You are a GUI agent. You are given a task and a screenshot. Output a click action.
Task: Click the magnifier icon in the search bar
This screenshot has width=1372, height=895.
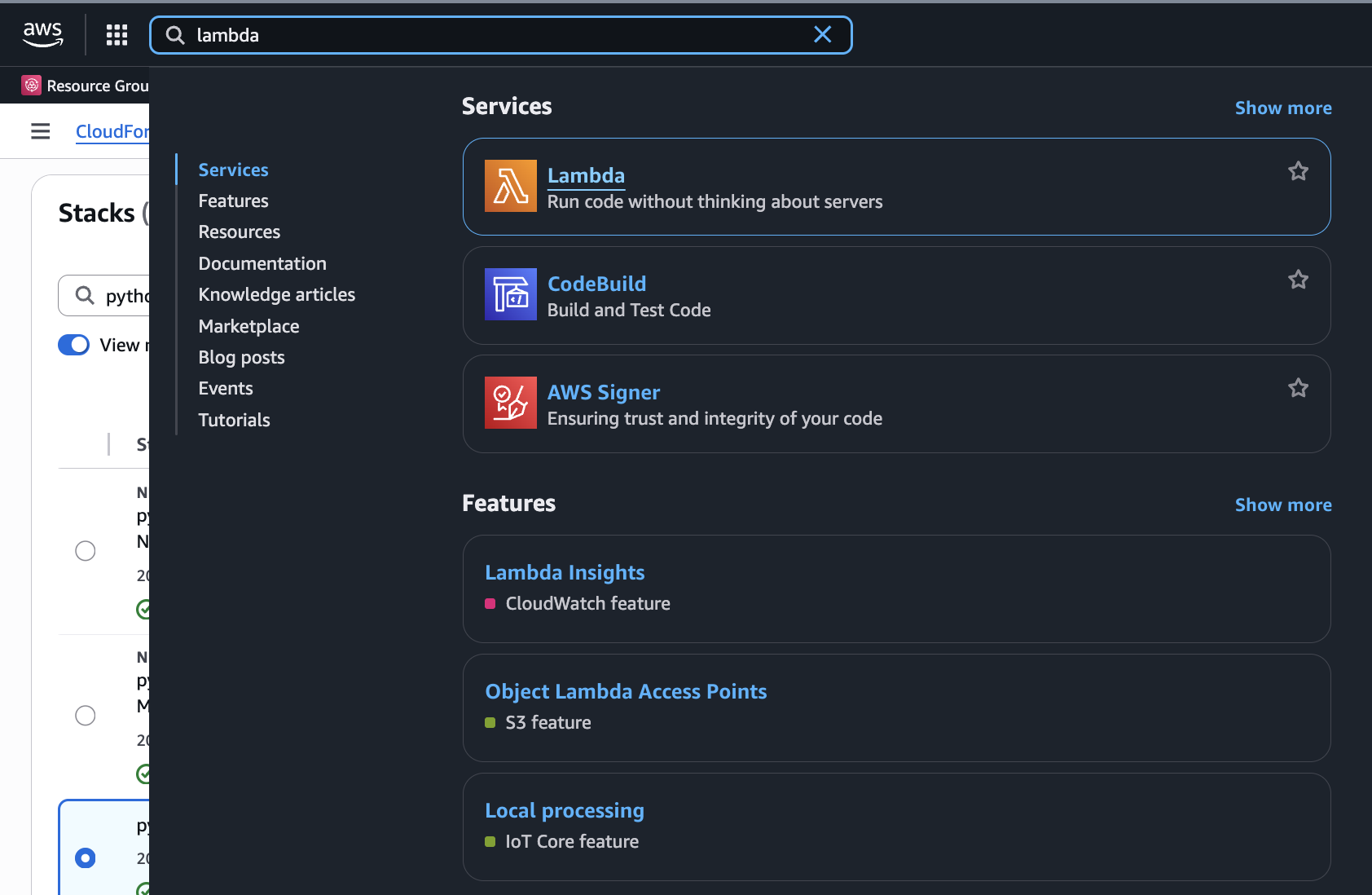click(x=175, y=35)
